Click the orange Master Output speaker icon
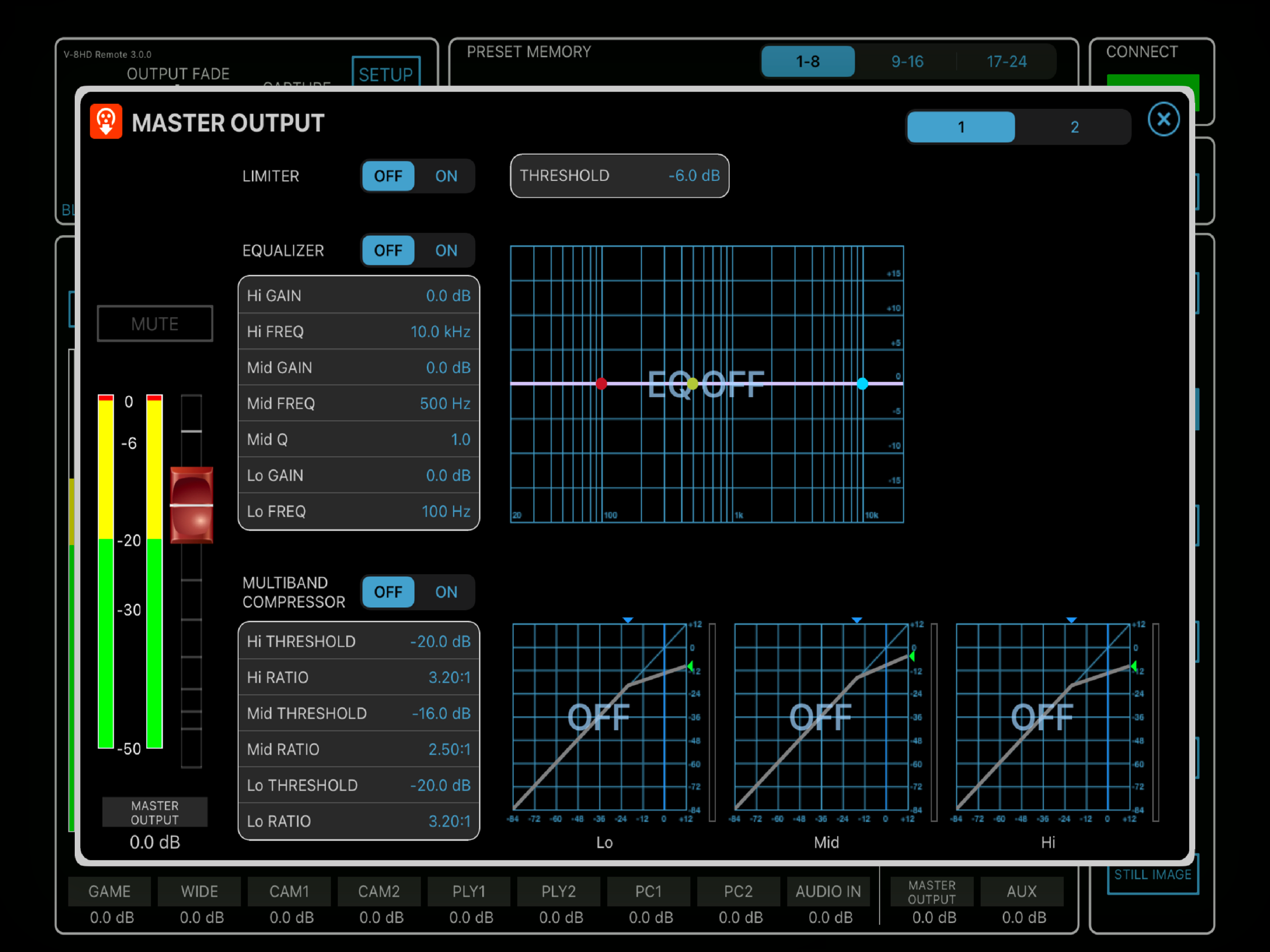This screenshot has height=952, width=1270. (x=106, y=122)
